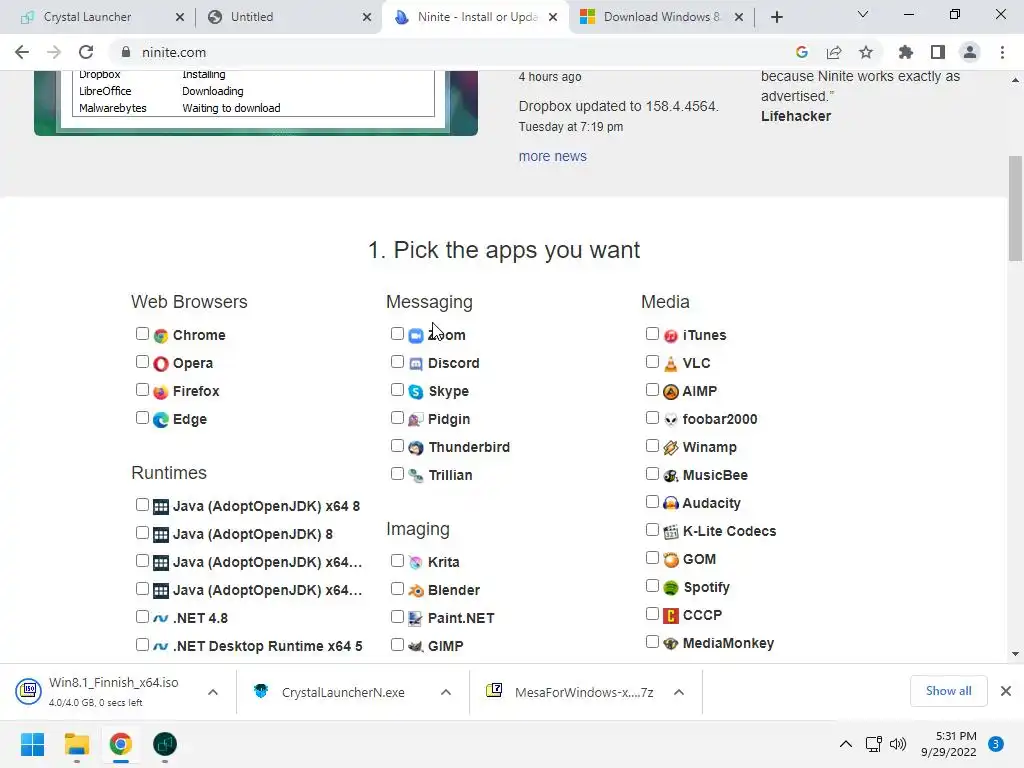Open the notification center badge
This screenshot has height=768, width=1024.
pyautogui.click(x=996, y=744)
